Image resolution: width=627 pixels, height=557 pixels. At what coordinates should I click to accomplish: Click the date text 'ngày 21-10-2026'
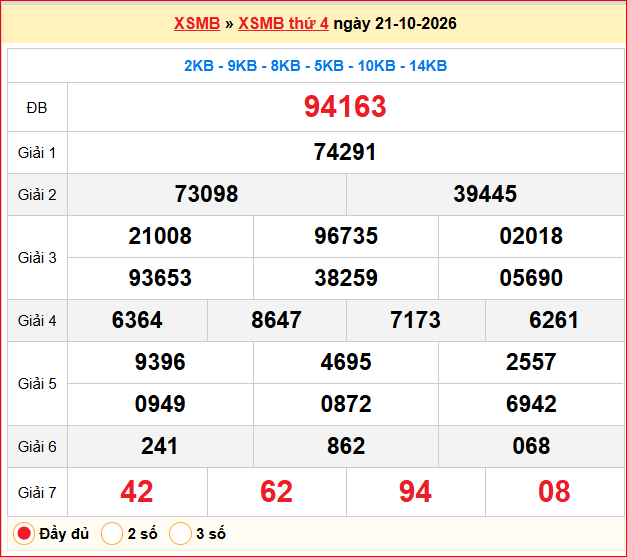(x=395, y=24)
